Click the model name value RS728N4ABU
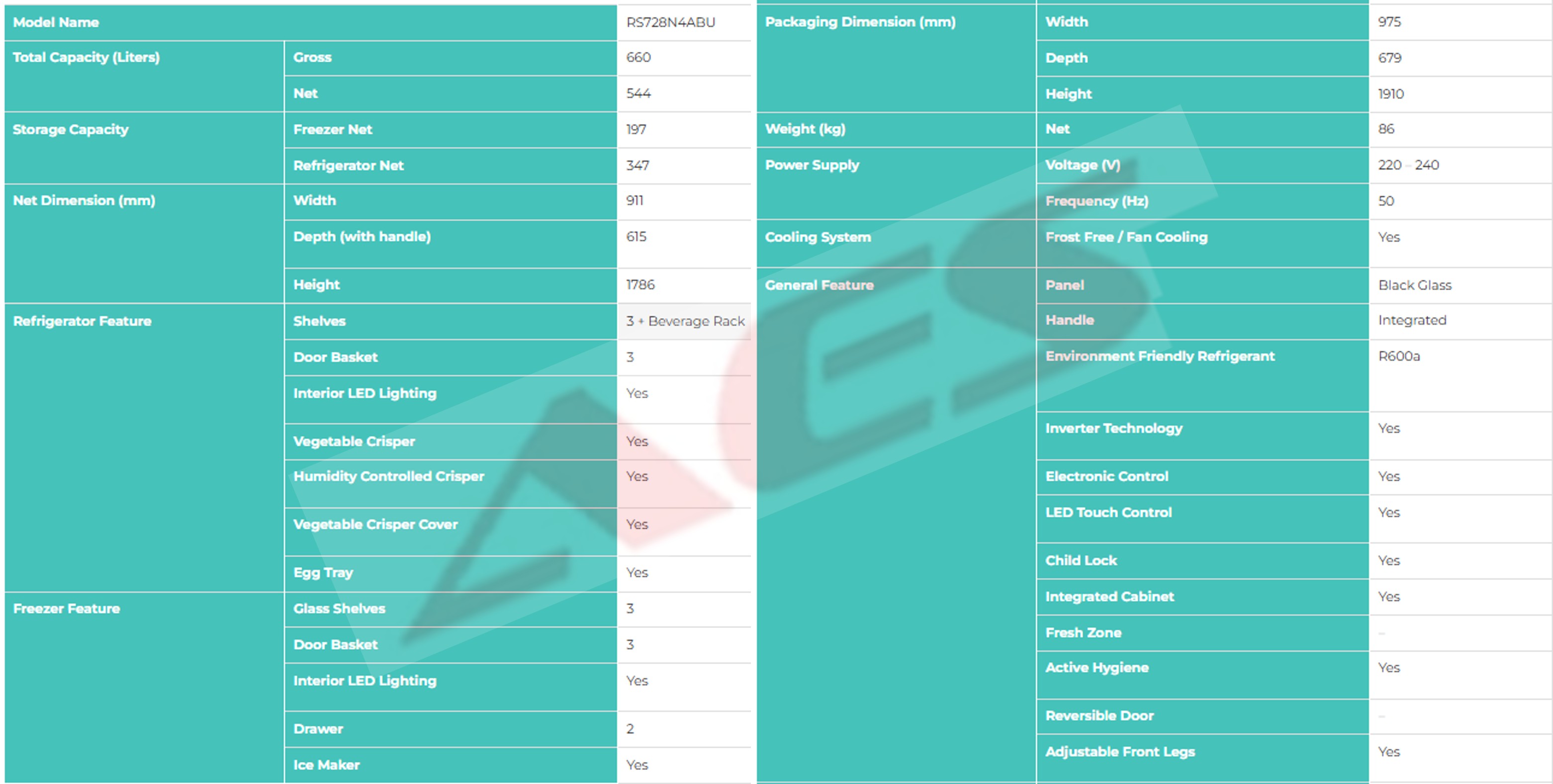Image resolution: width=1553 pixels, height=784 pixels. pos(670,22)
